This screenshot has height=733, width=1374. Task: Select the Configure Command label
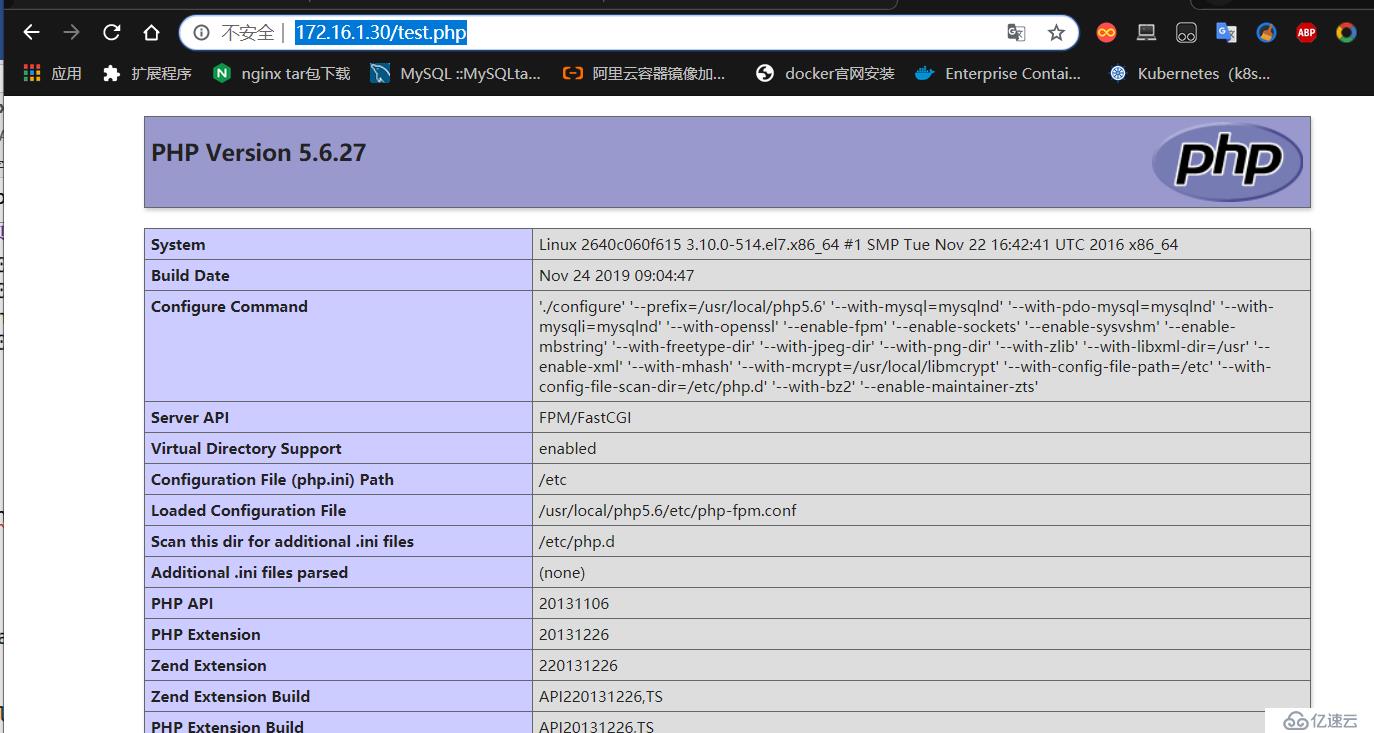coord(229,306)
